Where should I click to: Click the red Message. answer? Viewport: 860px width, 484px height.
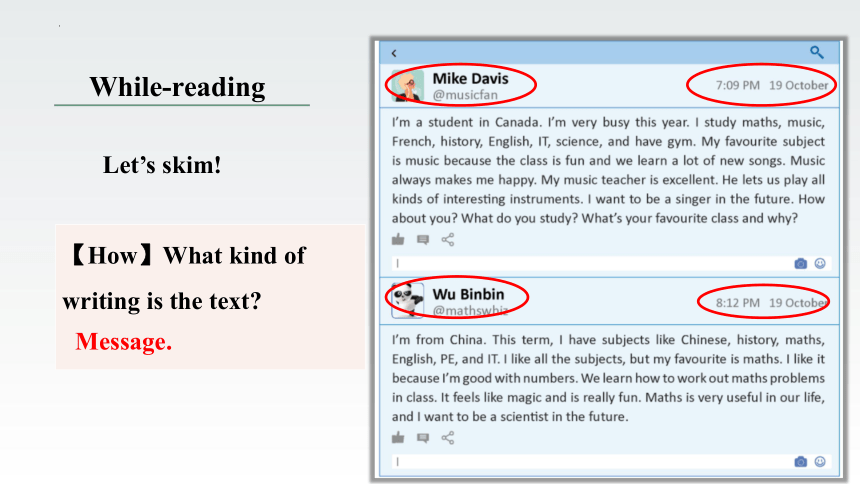tap(123, 341)
